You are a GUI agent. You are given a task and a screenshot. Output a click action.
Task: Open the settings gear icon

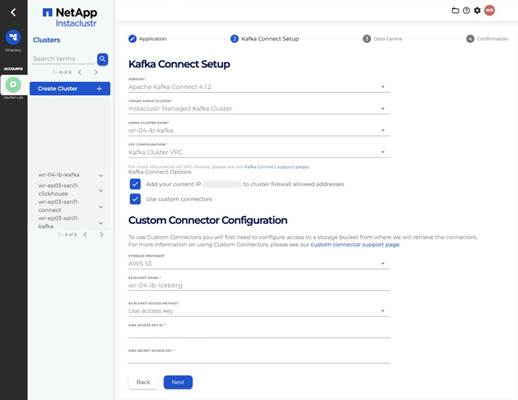click(x=477, y=11)
